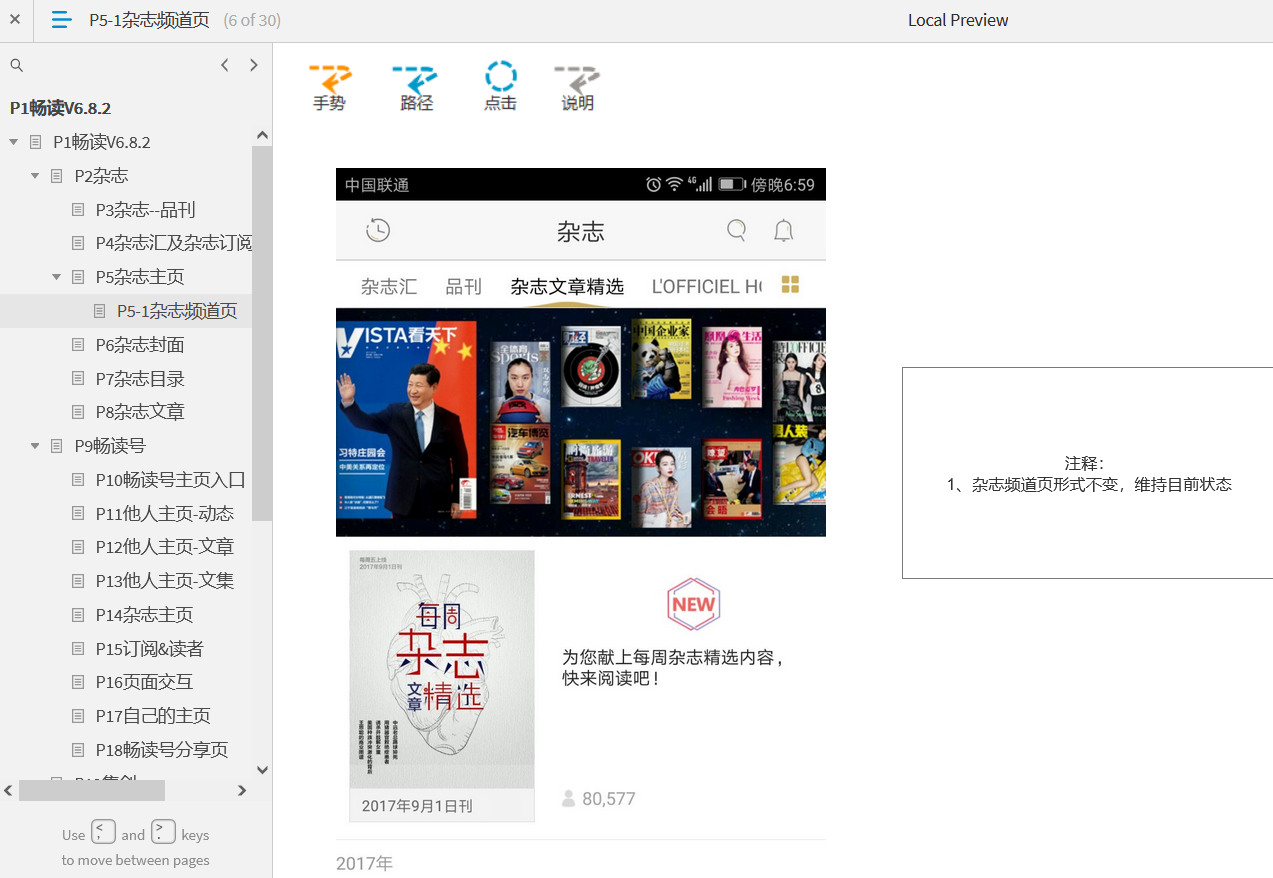Click page icon beside P12他人主页-文章
This screenshot has width=1273, height=878.
click(79, 547)
